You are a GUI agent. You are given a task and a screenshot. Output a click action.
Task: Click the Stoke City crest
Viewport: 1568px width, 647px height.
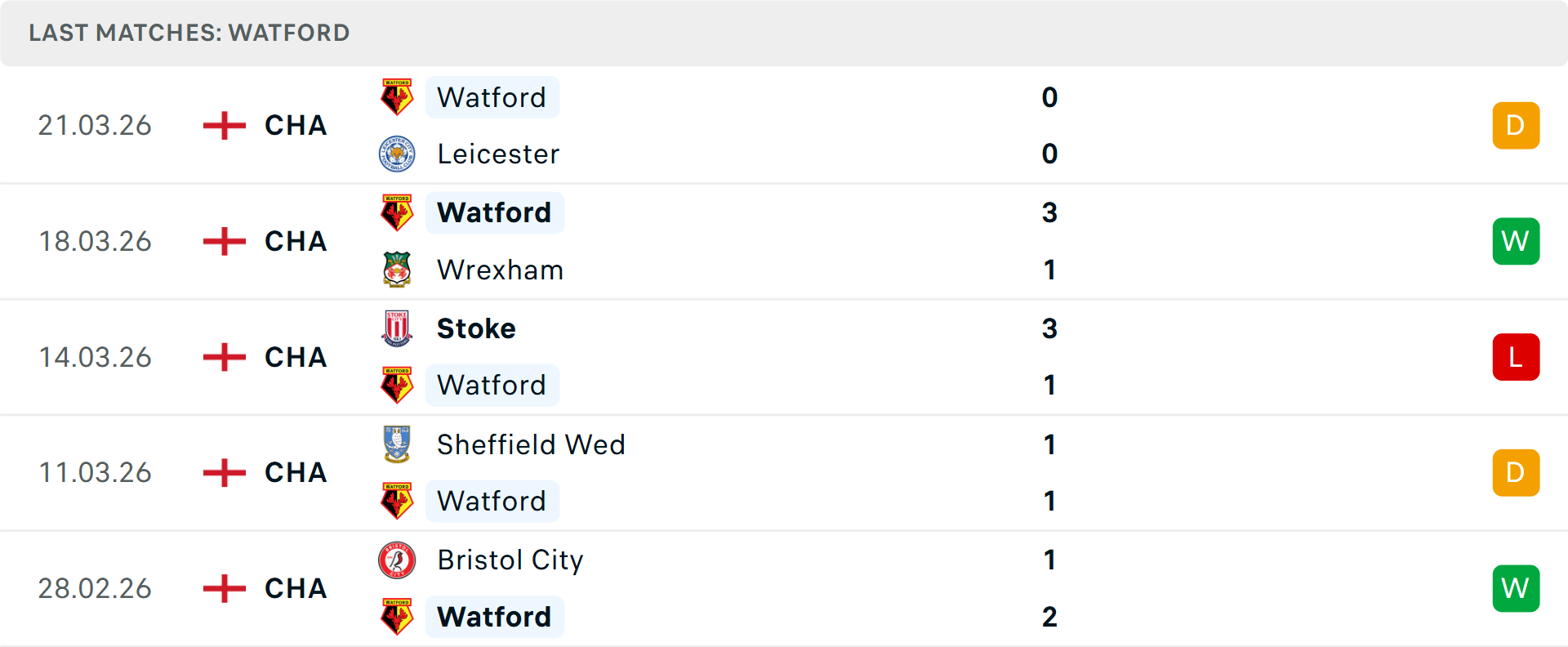point(396,328)
